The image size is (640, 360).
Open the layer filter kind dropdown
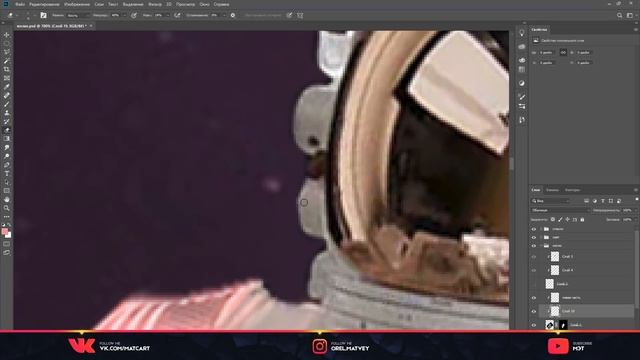click(551, 201)
